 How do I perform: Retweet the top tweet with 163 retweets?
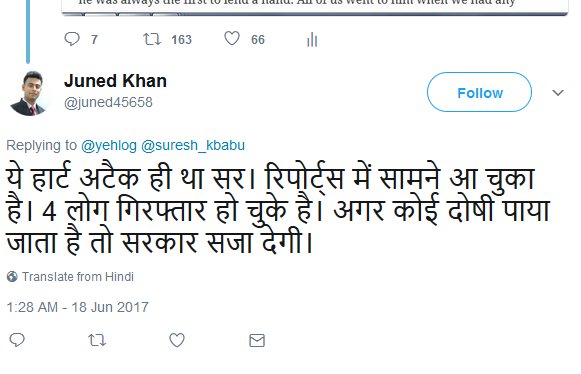coord(152,39)
